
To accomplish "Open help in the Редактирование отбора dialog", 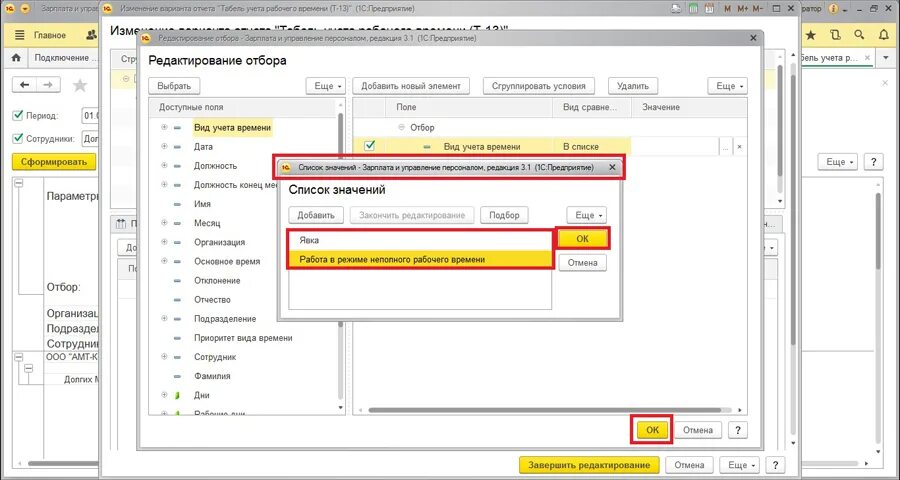I will [x=738, y=430].
